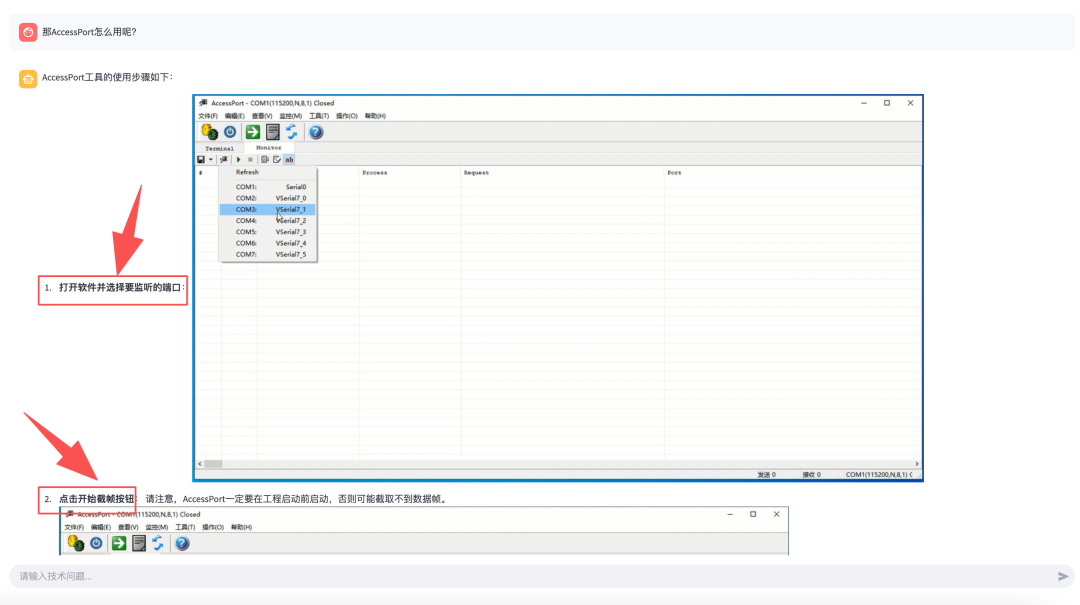Image resolution: width=1080 pixels, height=605 pixels.
Task: Click the save disk icon in Monitor toolbar
Action: (x=201, y=159)
